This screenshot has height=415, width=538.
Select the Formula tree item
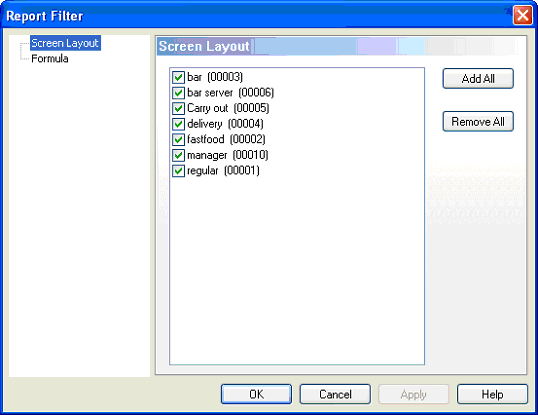(x=50, y=59)
